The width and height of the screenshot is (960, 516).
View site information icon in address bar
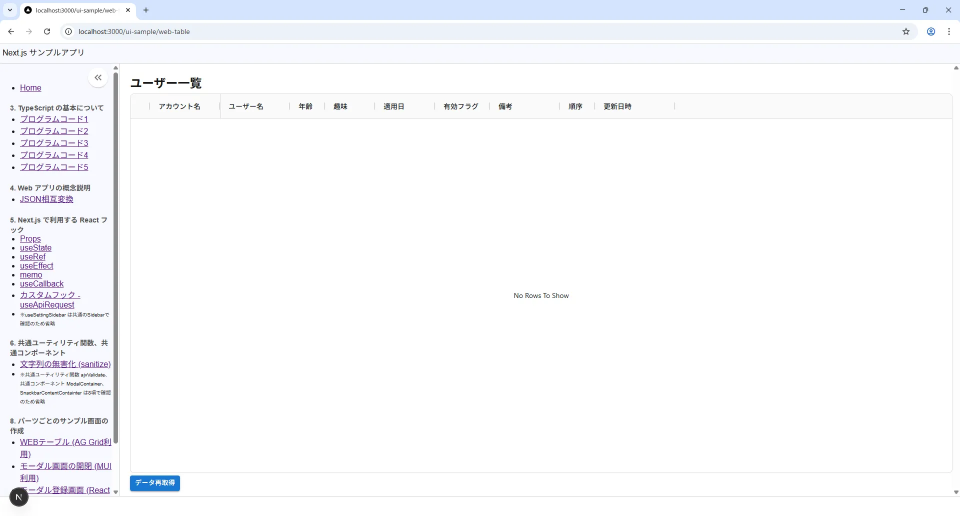point(69,31)
